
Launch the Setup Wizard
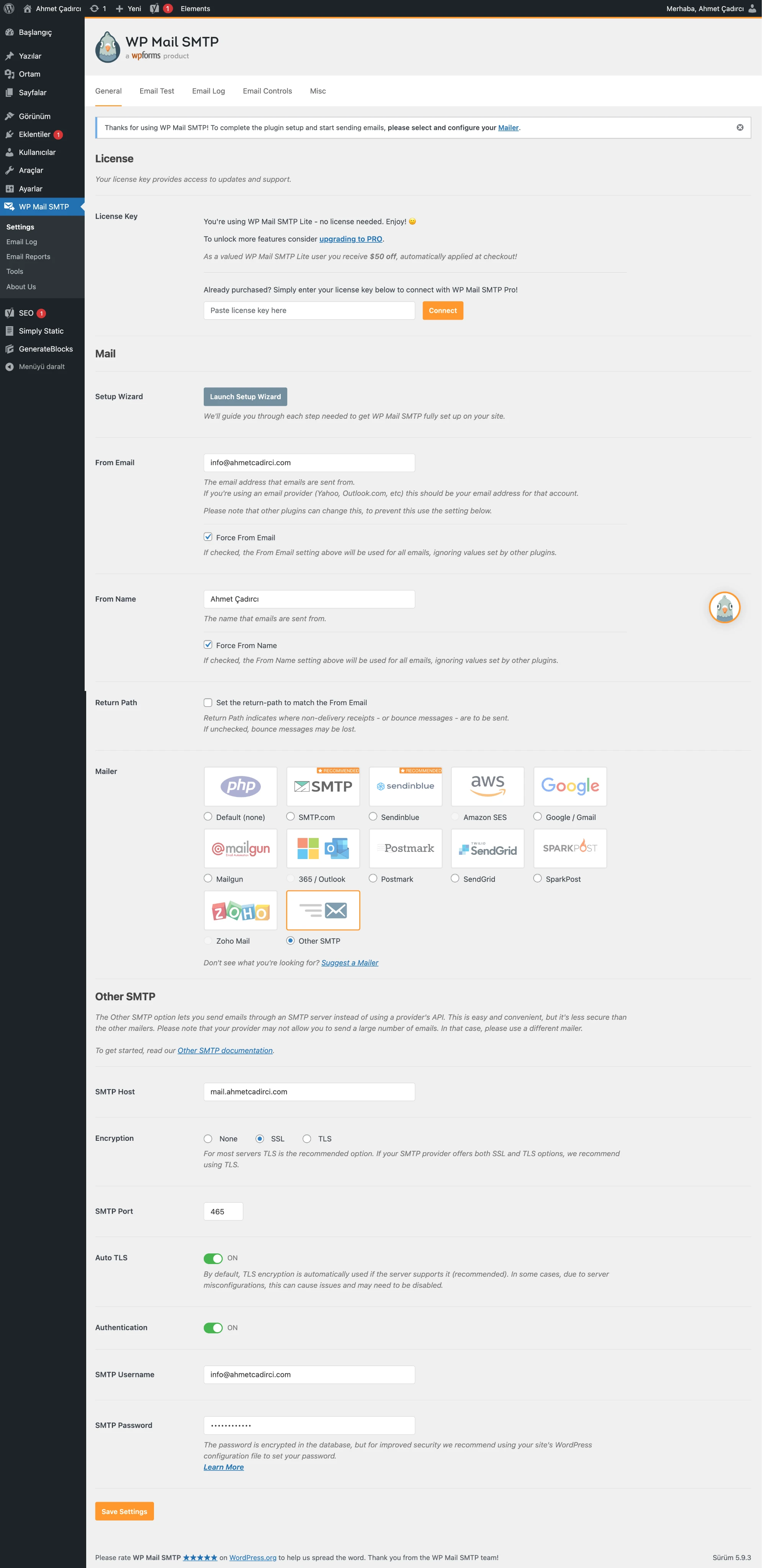point(245,396)
